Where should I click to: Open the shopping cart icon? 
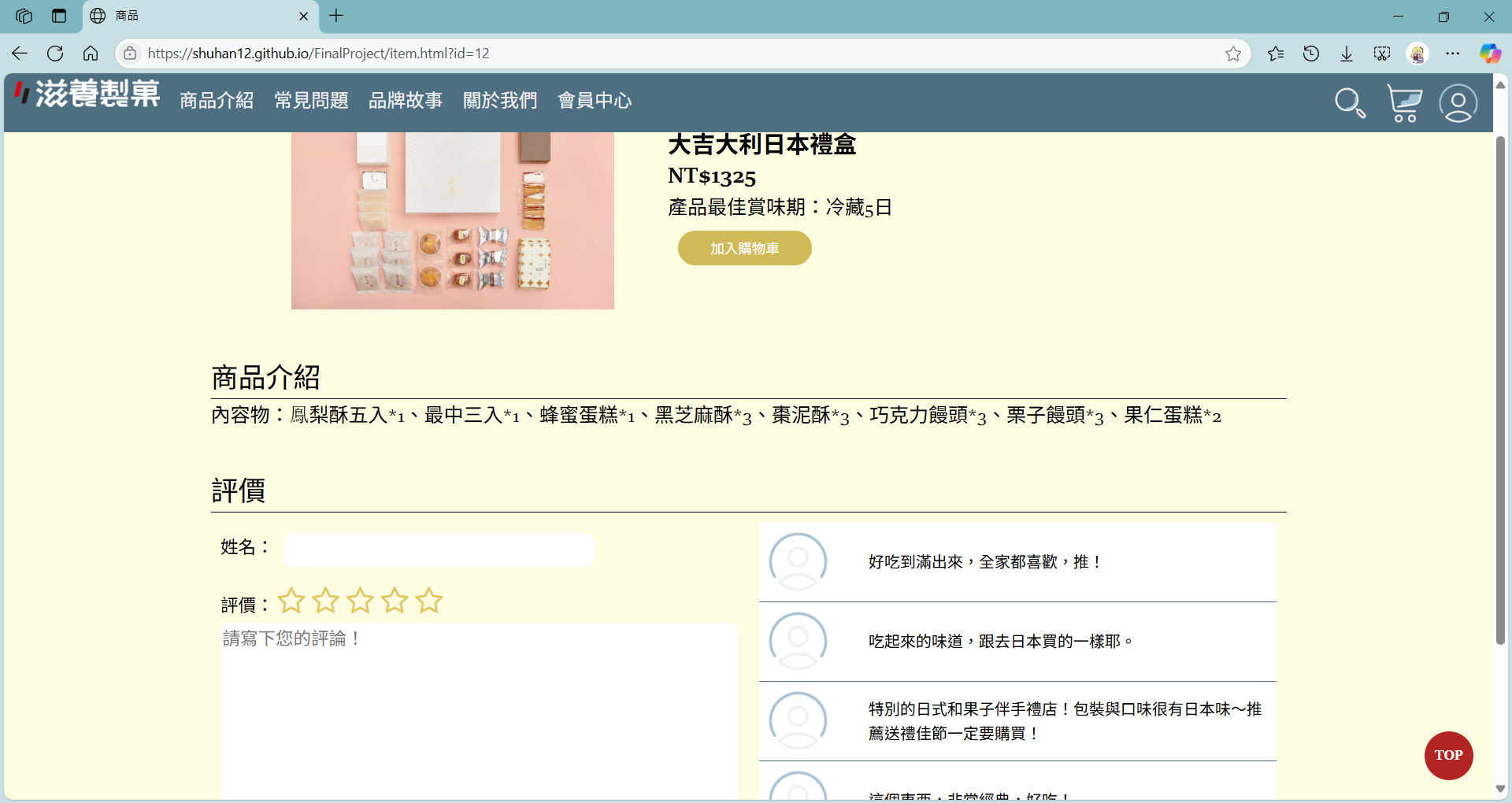[x=1404, y=103]
